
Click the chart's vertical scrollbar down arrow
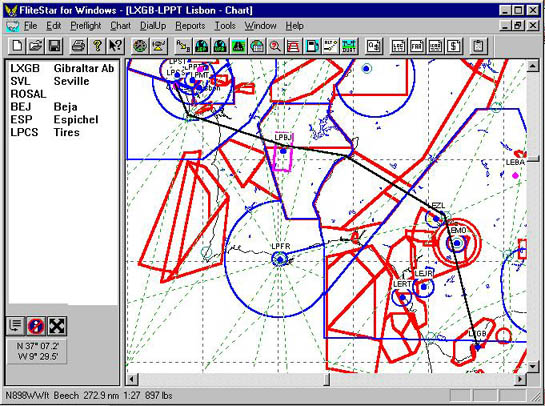(x=533, y=366)
